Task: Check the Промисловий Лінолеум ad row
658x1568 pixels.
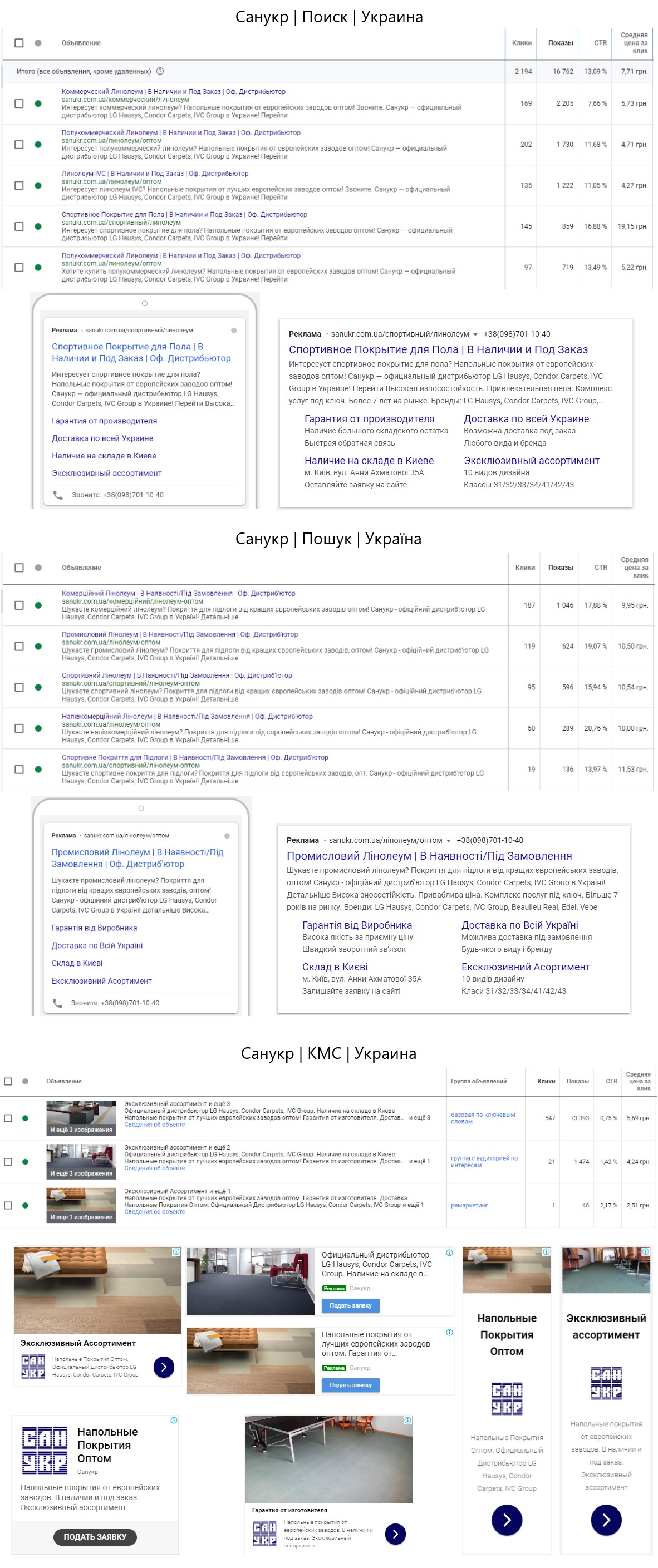Action: pos(19,647)
